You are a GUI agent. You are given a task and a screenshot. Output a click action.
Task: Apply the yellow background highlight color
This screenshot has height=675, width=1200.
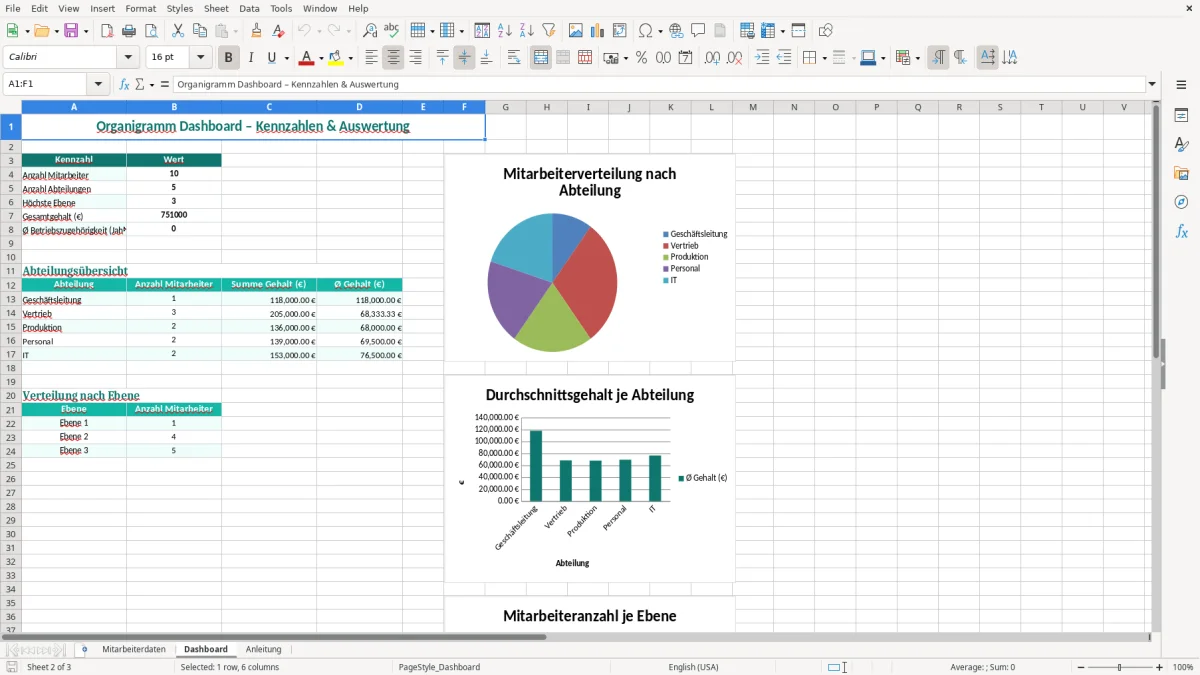click(x=336, y=58)
